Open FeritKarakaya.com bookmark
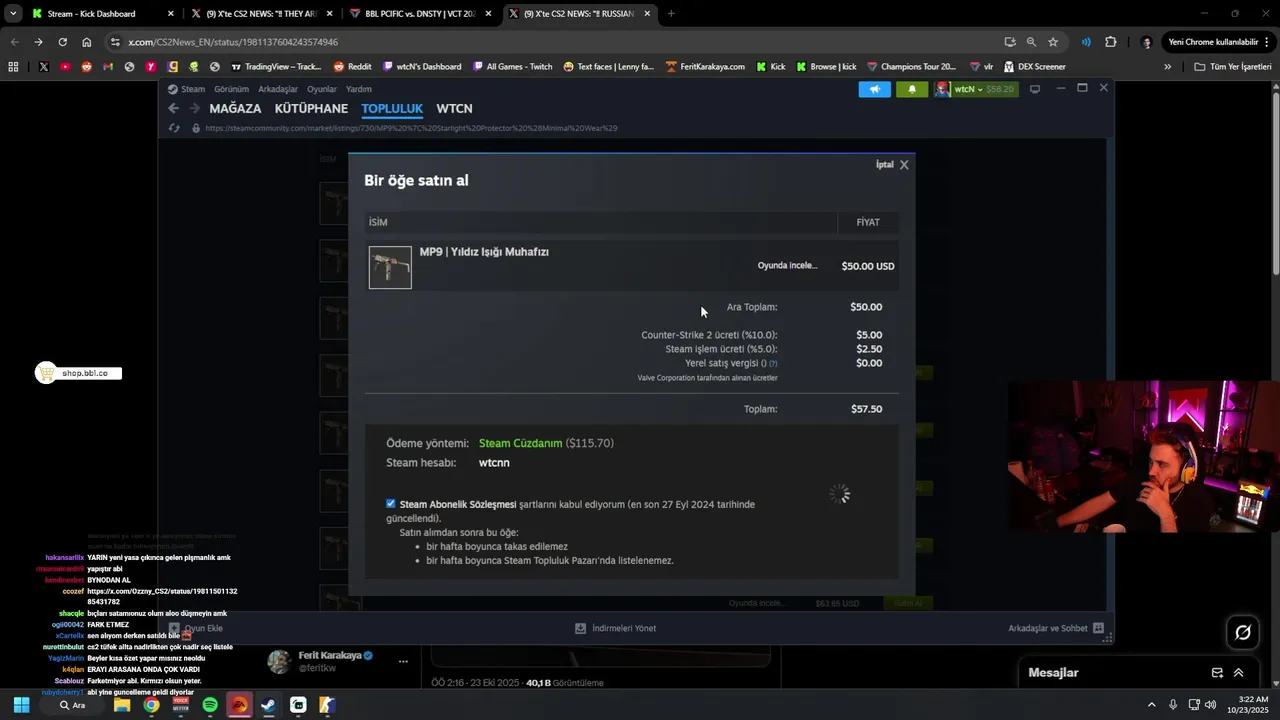Screen dimensions: 1280x720 coord(704,67)
